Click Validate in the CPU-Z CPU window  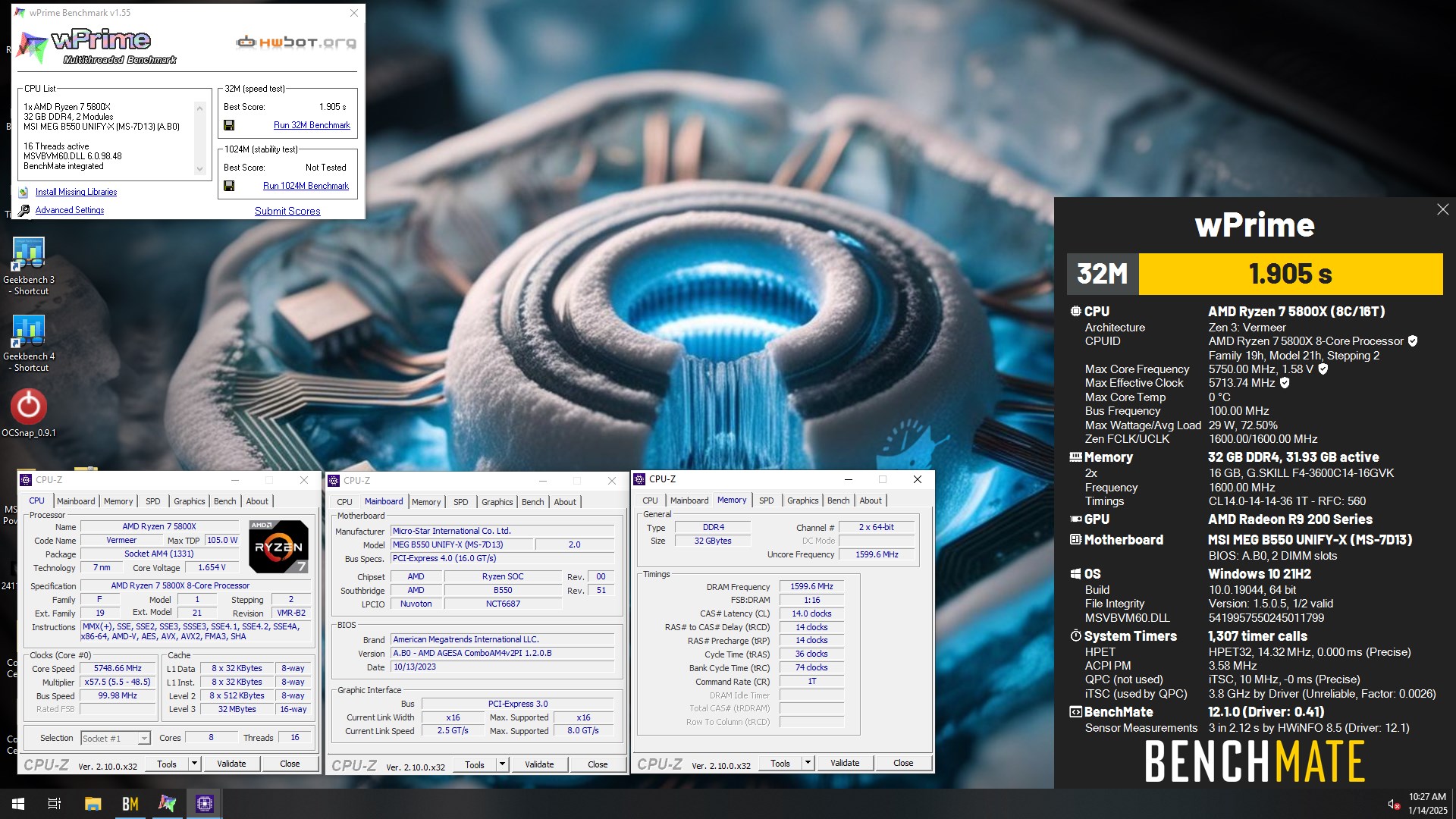[x=231, y=764]
